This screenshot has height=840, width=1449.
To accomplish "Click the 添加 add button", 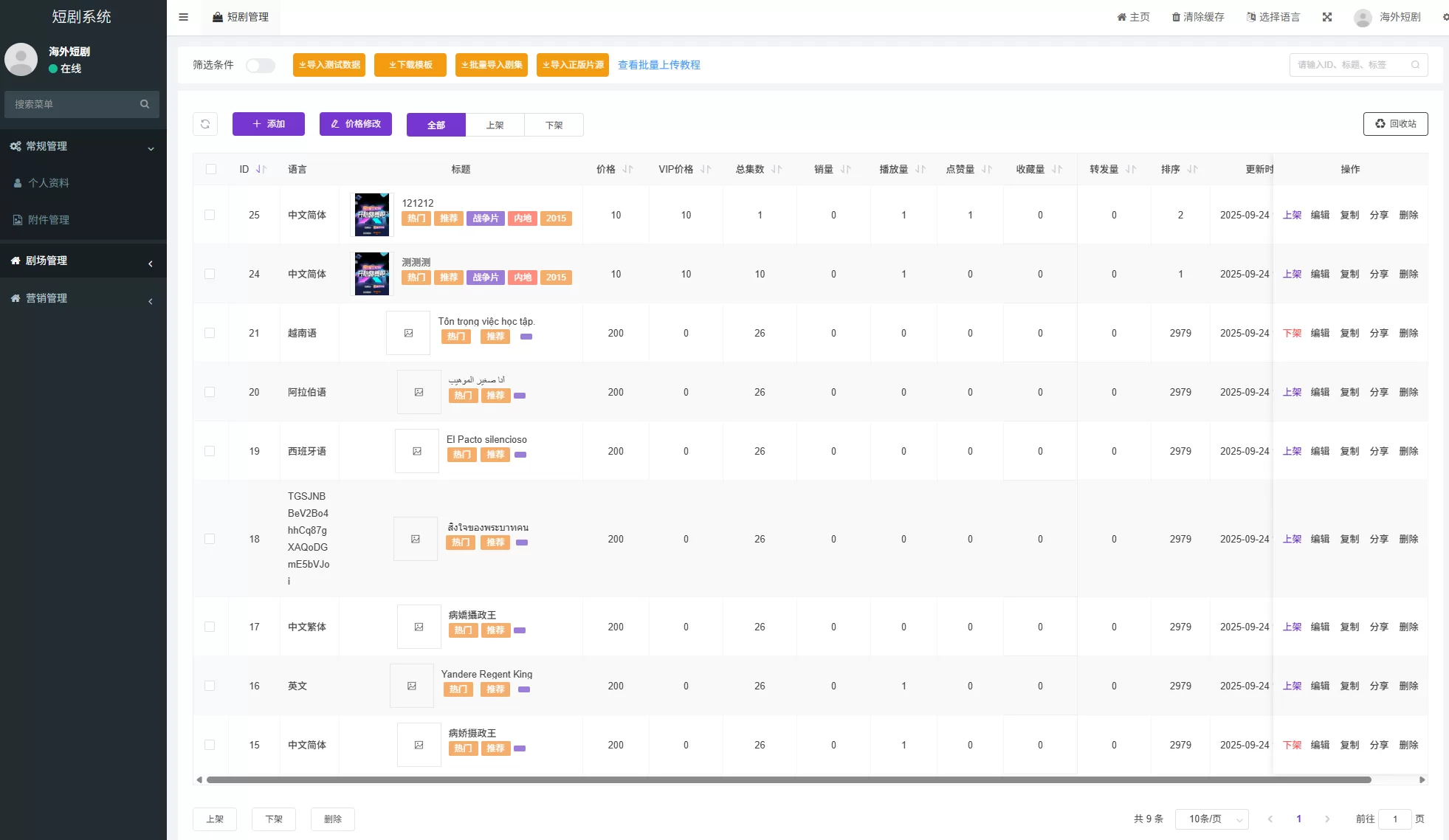I will coord(269,124).
